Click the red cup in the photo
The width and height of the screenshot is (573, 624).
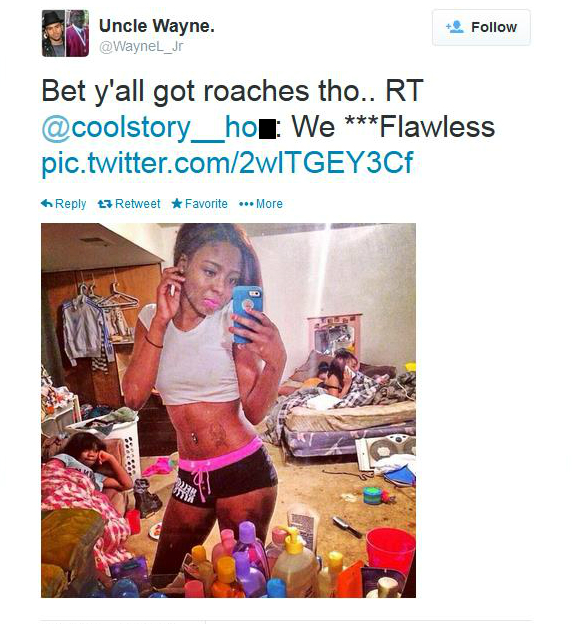(390, 551)
